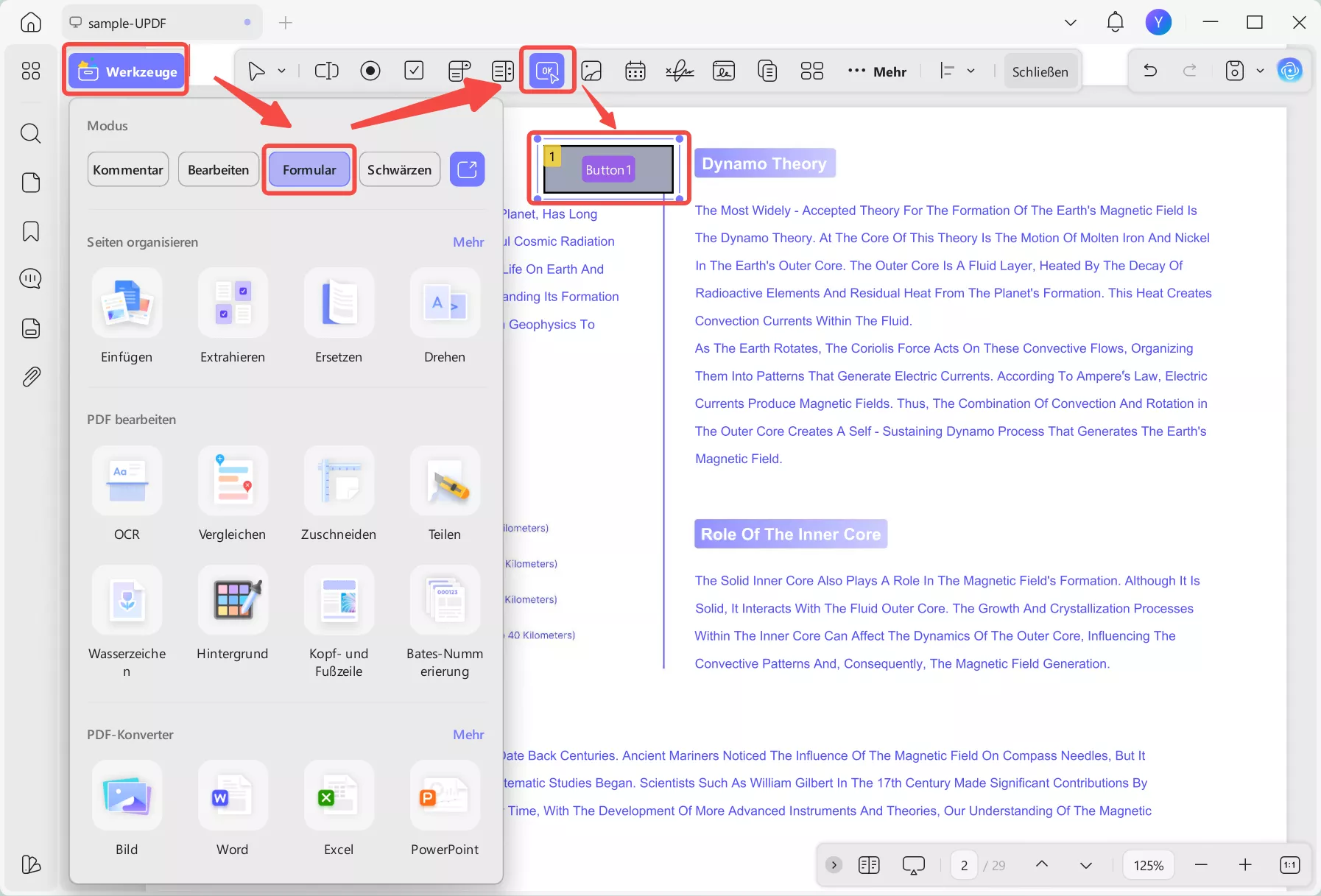1321x896 pixels.
Task: Zoom out with the minus button
Action: point(1201,864)
